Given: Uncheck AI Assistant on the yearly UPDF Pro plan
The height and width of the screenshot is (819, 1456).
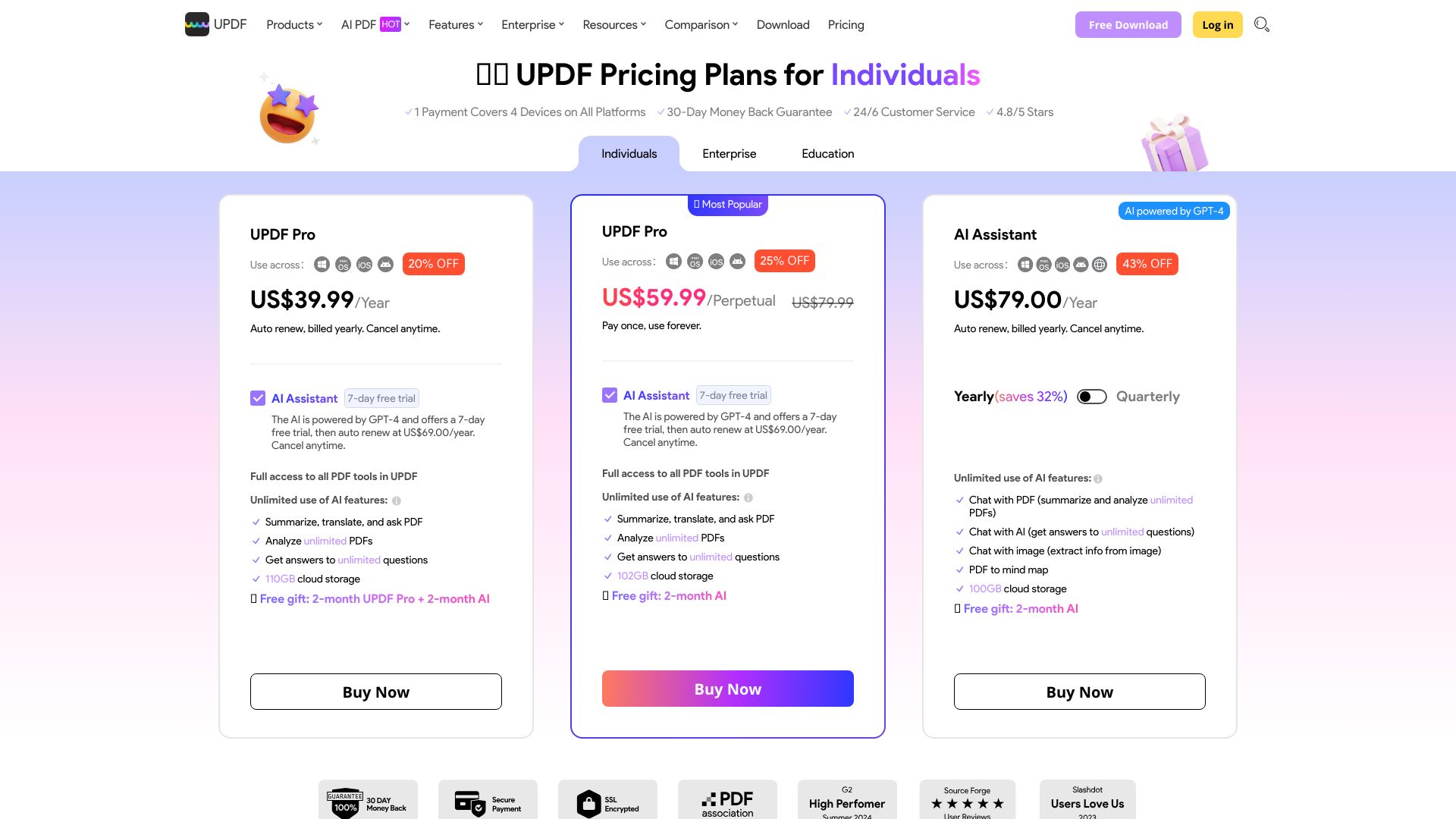Looking at the screenshot, I should pyautogui.click(x=258, y=398).
